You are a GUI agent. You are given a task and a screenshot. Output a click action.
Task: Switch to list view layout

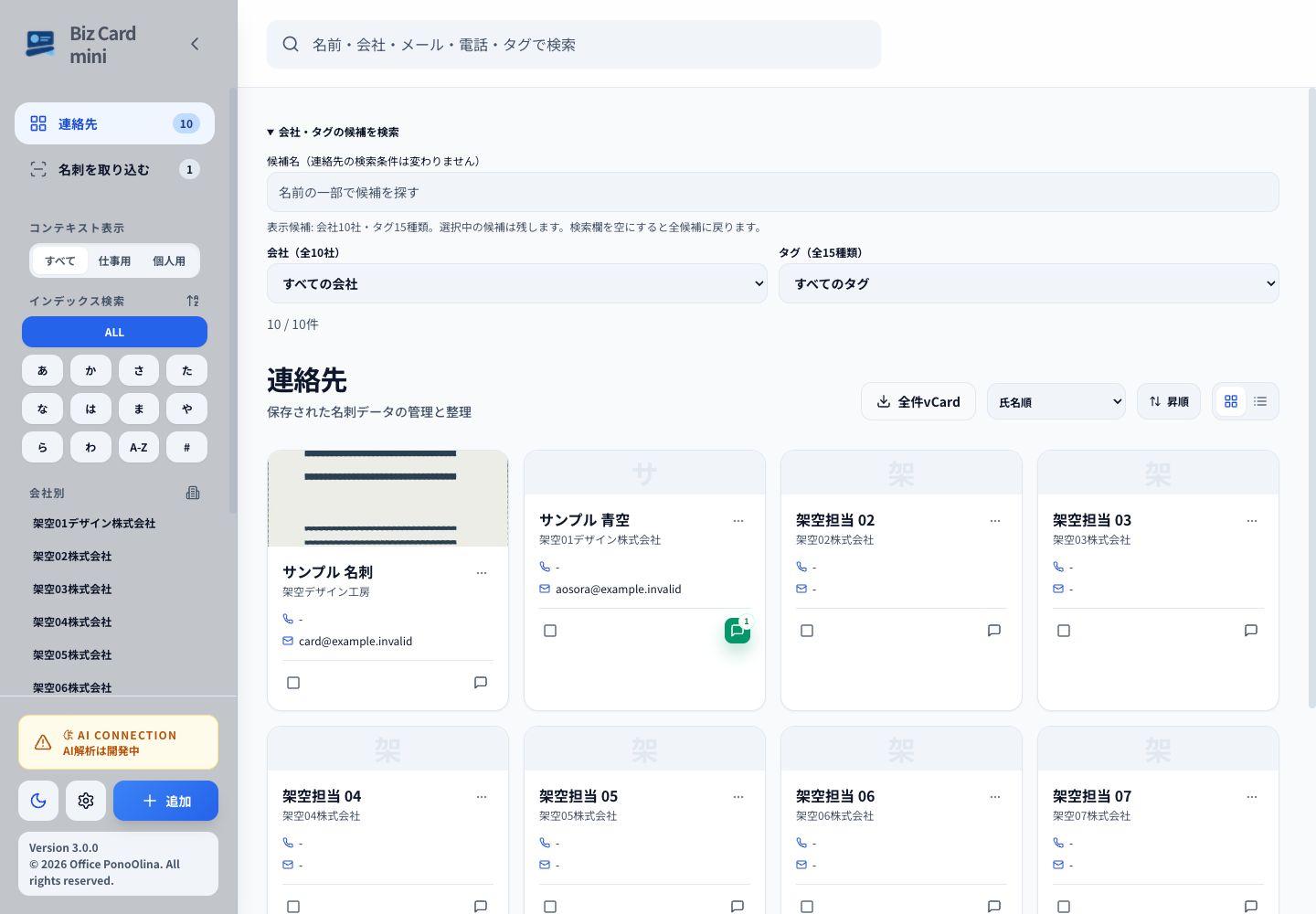[1260, 401]
